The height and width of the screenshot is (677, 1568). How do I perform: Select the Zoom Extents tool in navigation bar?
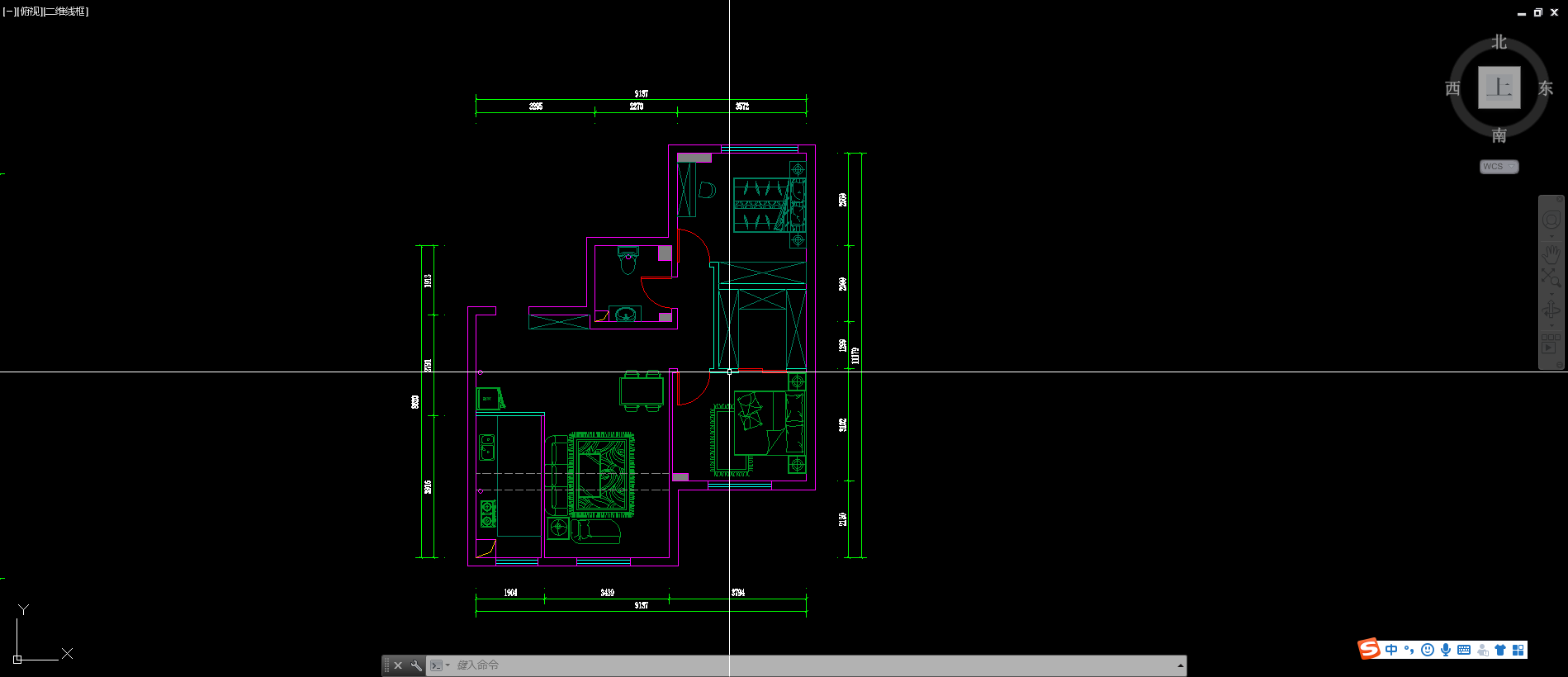[x=1551, y=277]
